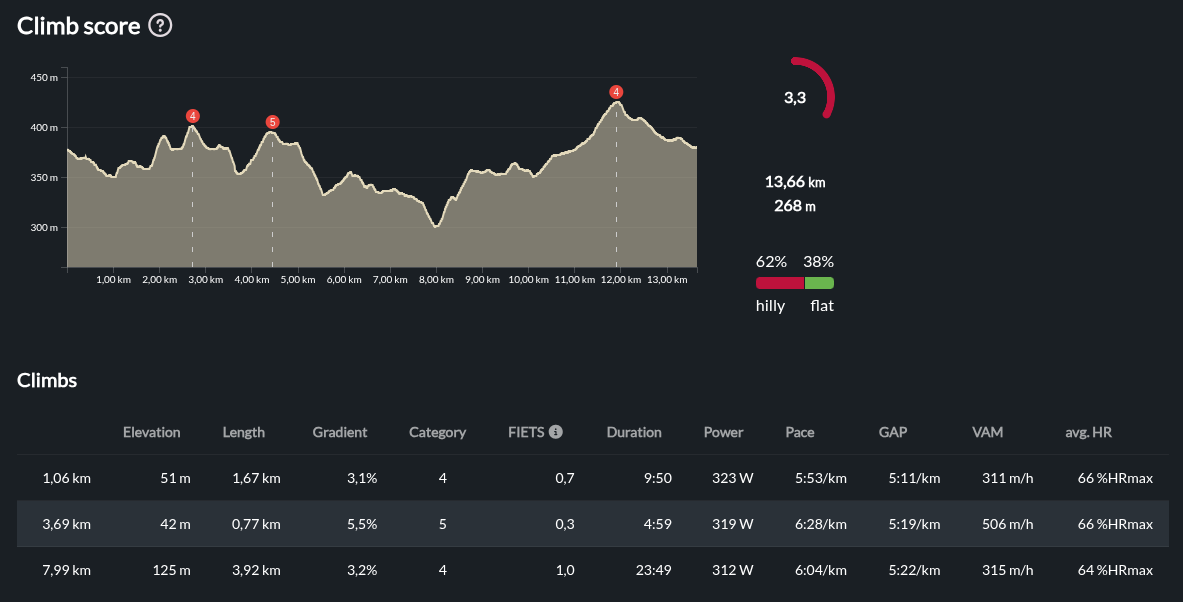Click the Power column header
The image size is (1183, 602).
(x=723, y=432)
